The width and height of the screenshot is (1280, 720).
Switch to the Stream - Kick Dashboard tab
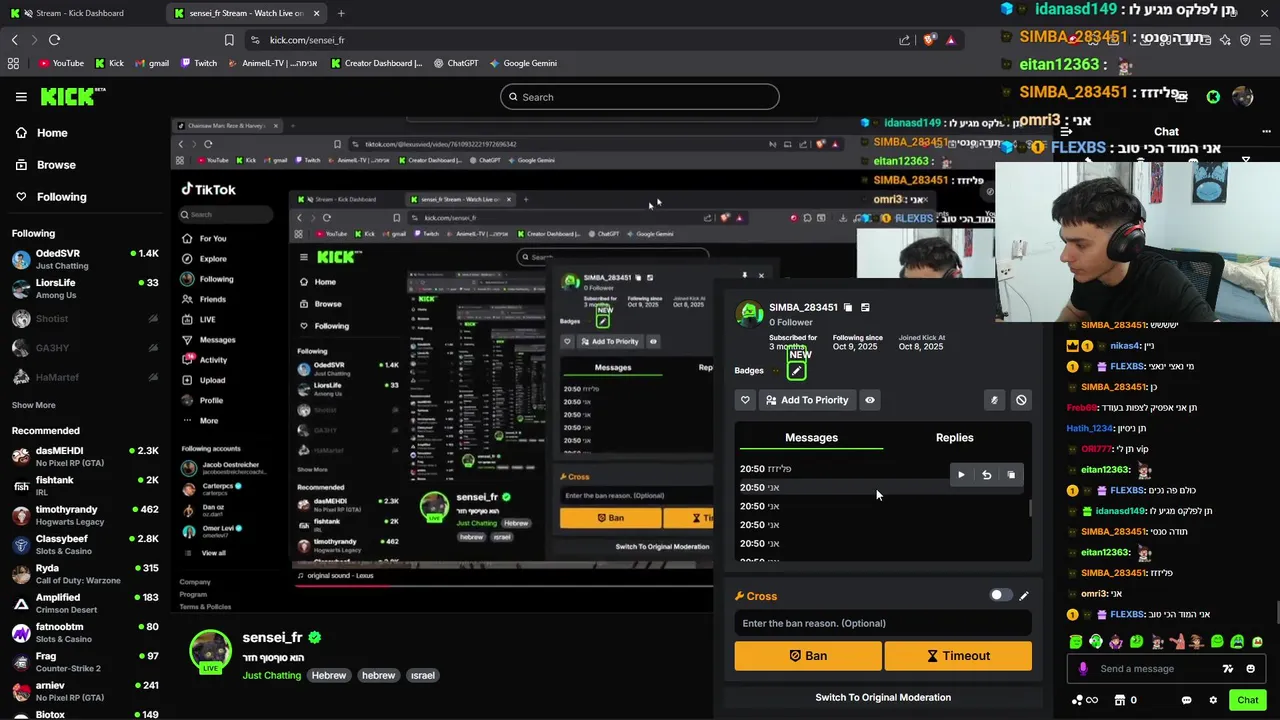[82, 13]
